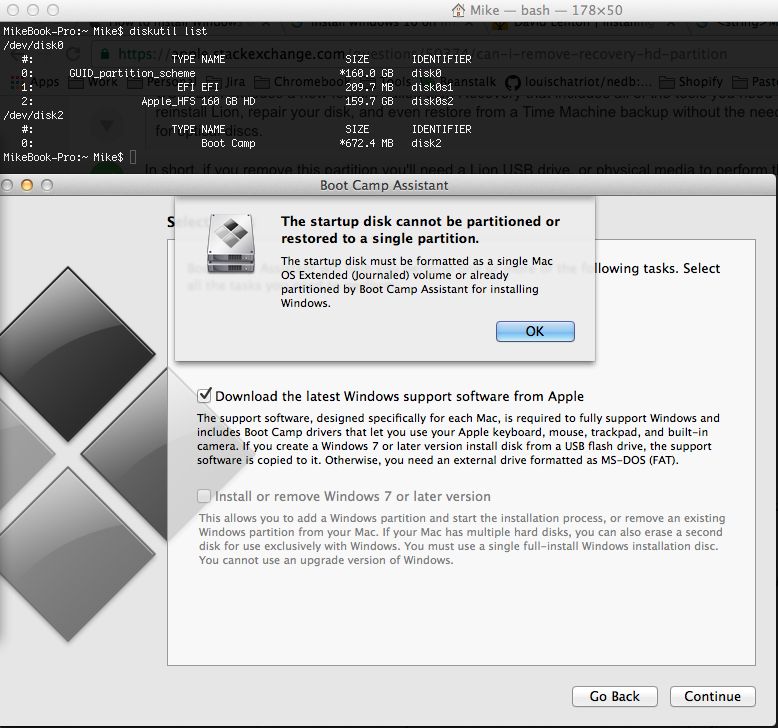Toggle Install or remove Windows 7 checkbox
This screenshot has width=778, height=728.
pyautogui.click(x=203, y=496)
